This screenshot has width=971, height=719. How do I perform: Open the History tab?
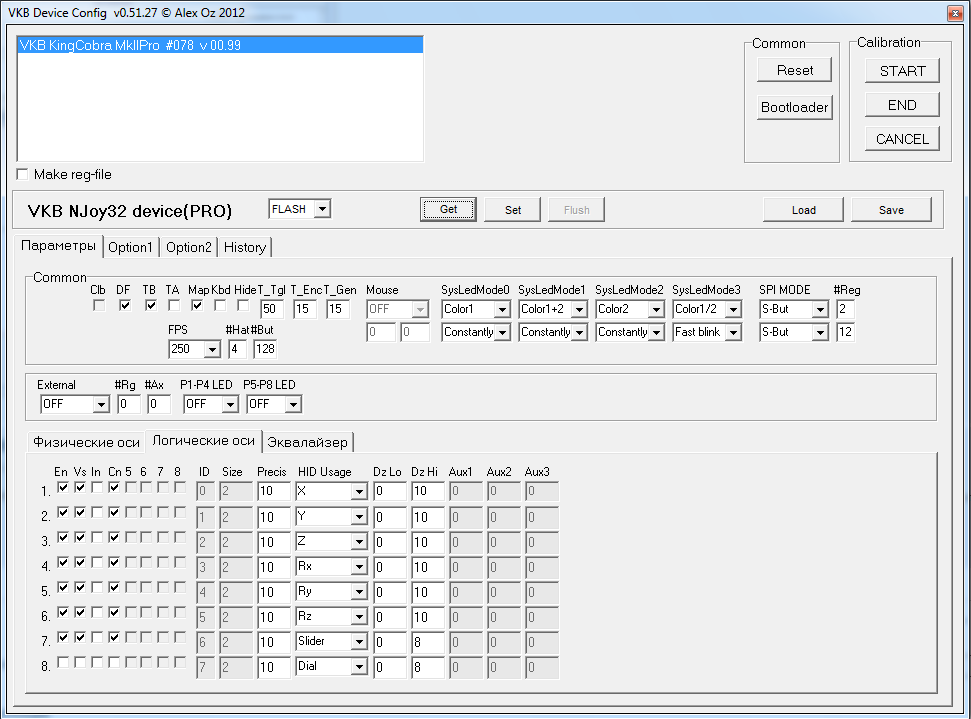pos(245,248)
